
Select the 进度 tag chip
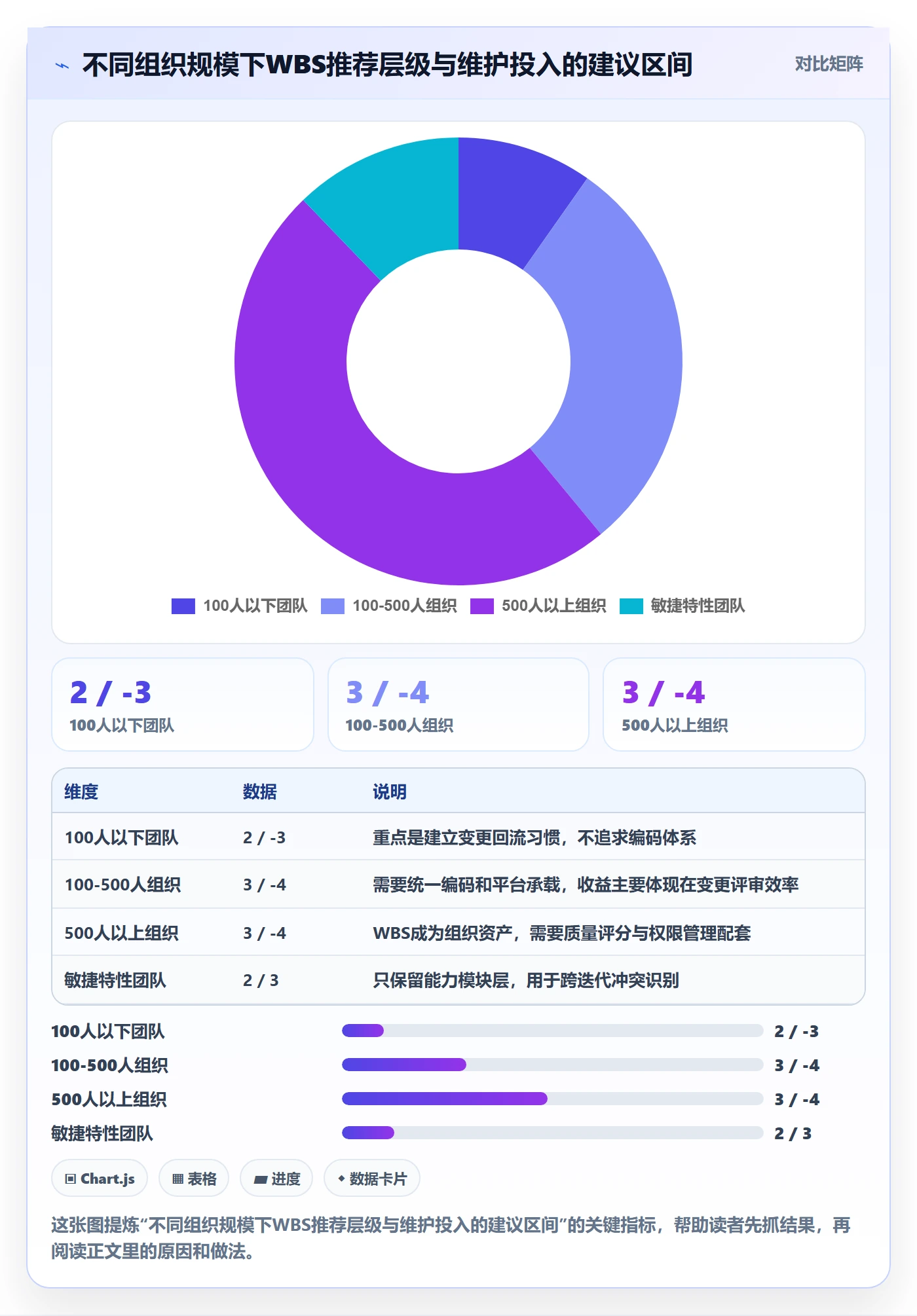[x=276, y=1179]
